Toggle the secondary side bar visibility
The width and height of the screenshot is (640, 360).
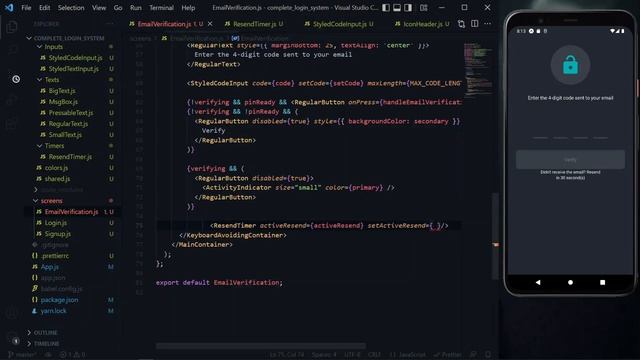click(x=408, y=7)
